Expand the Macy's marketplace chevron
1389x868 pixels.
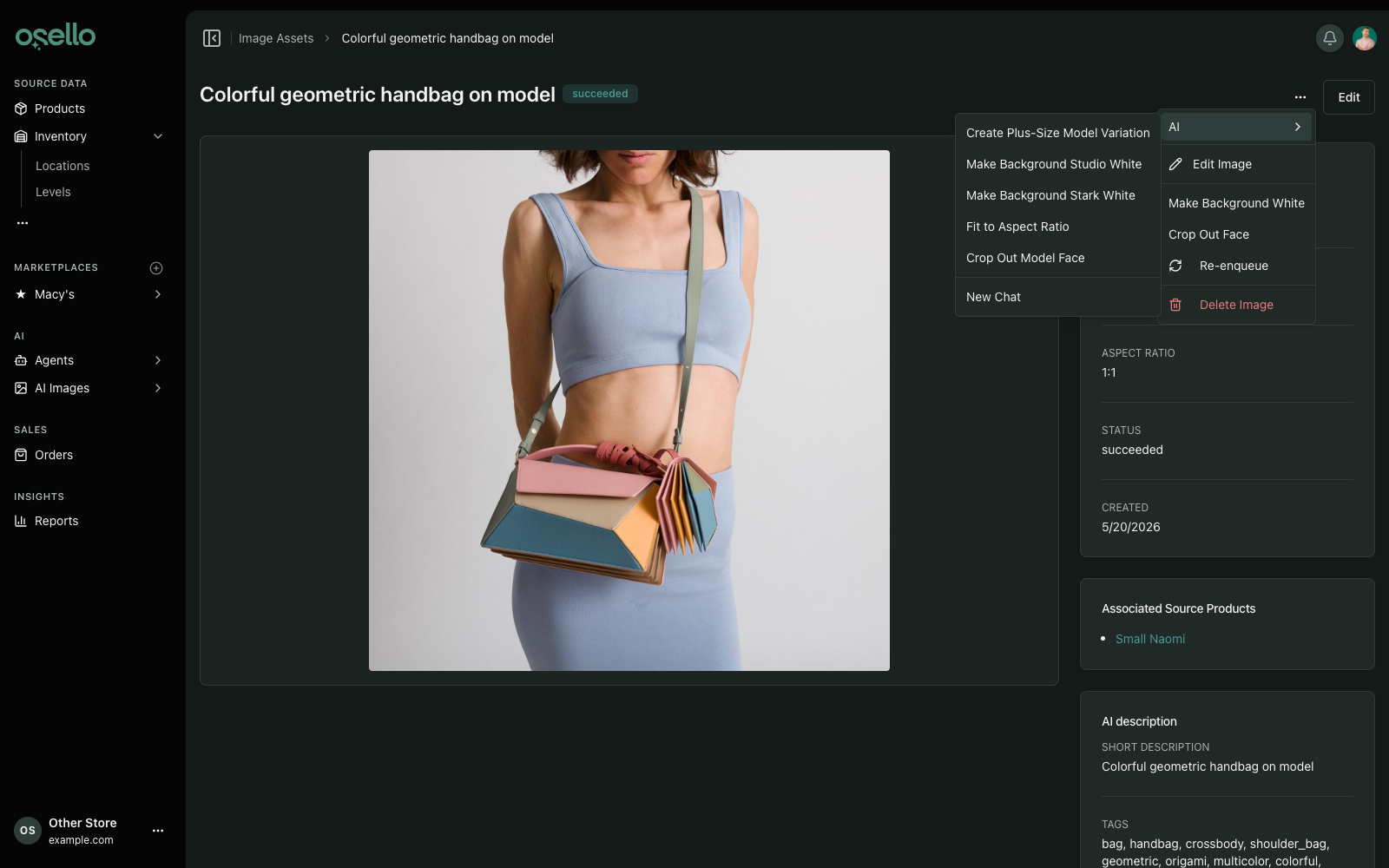click(x=158, y=294)
